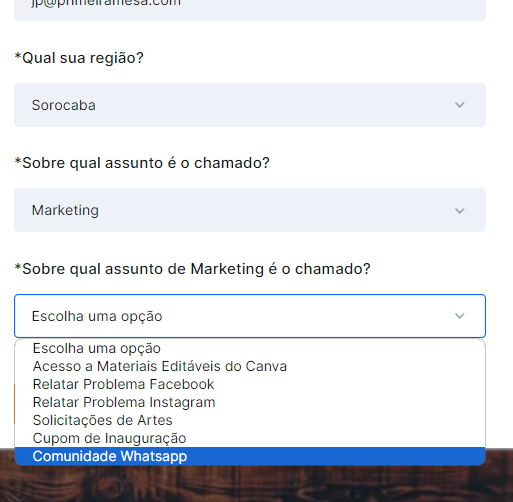This screenshot has height=502, width=513.
Task: Click the 'assunto de Marketing' question label
Action: 193,269
